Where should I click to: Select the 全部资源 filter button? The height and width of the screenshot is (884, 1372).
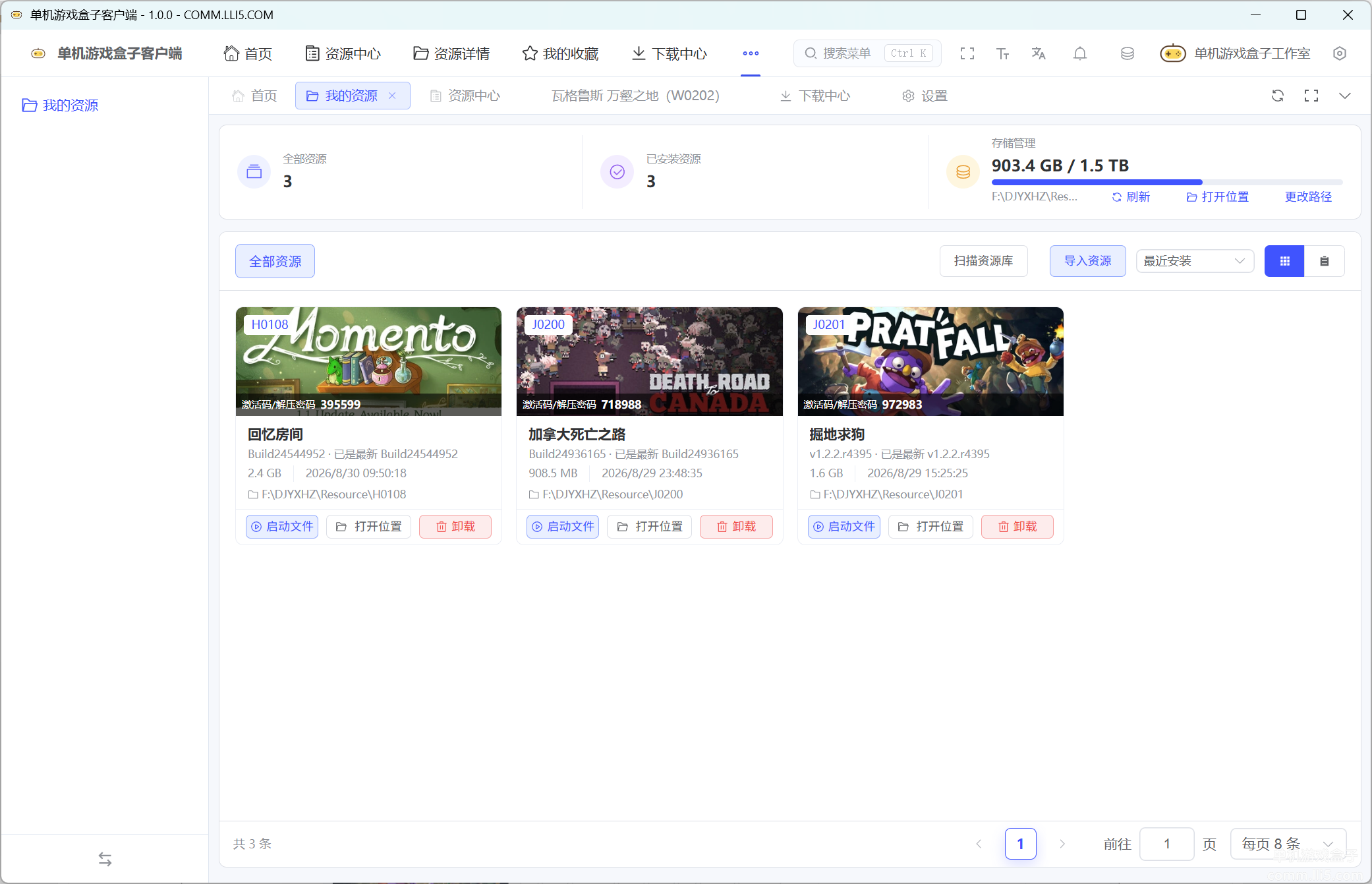(275, 261)
